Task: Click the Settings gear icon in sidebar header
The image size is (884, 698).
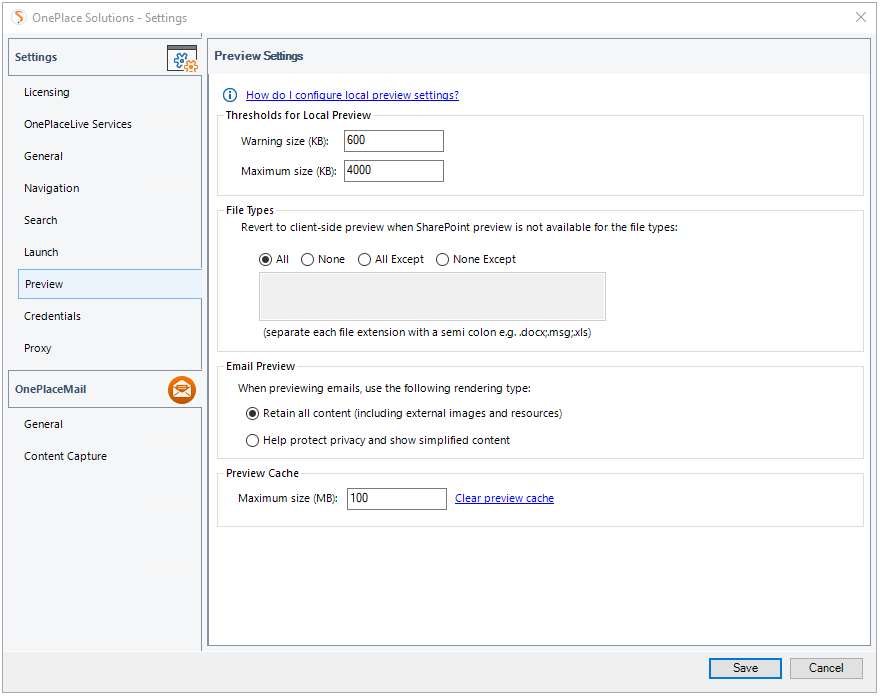Action: 182,58
